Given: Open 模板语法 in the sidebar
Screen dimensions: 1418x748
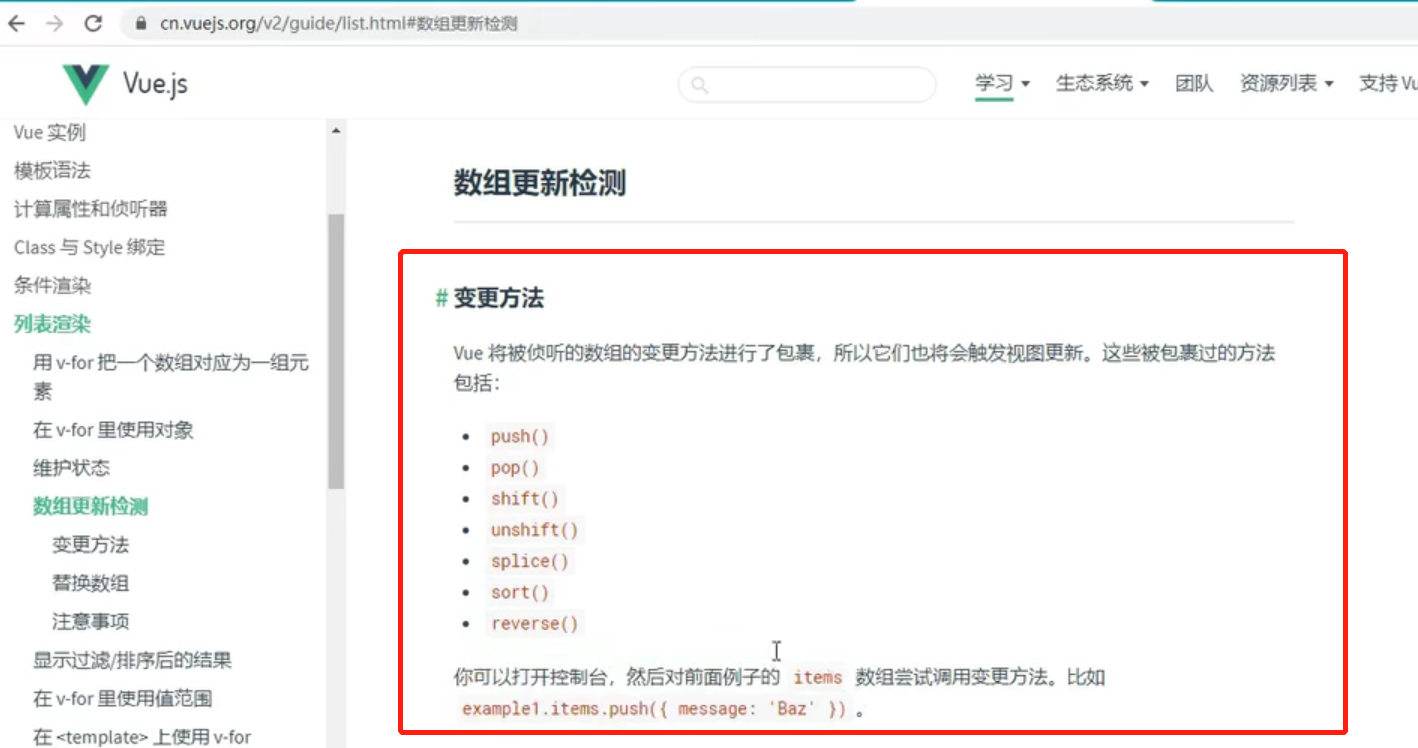Looking at the screenshot, I should point(52,171).
